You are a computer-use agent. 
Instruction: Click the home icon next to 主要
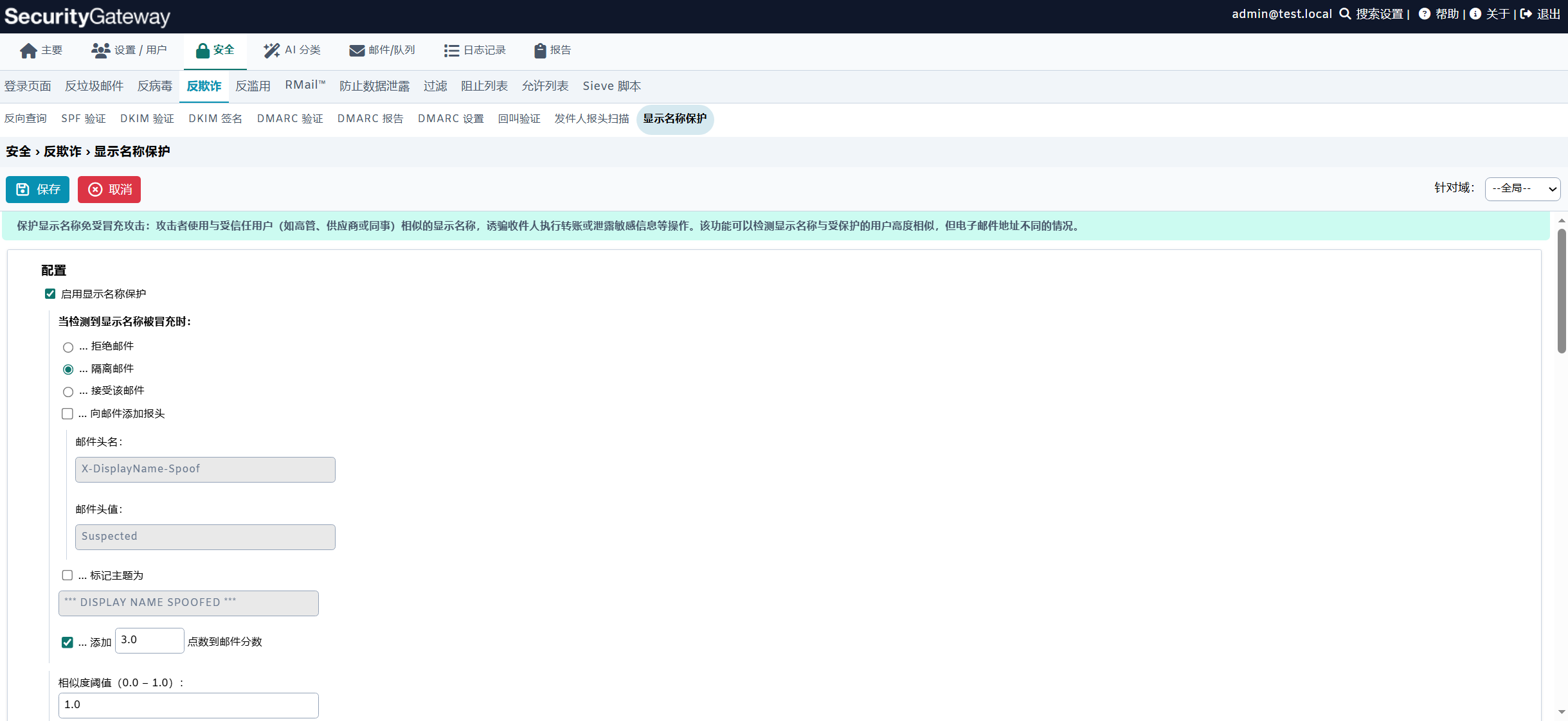(28, 50)
